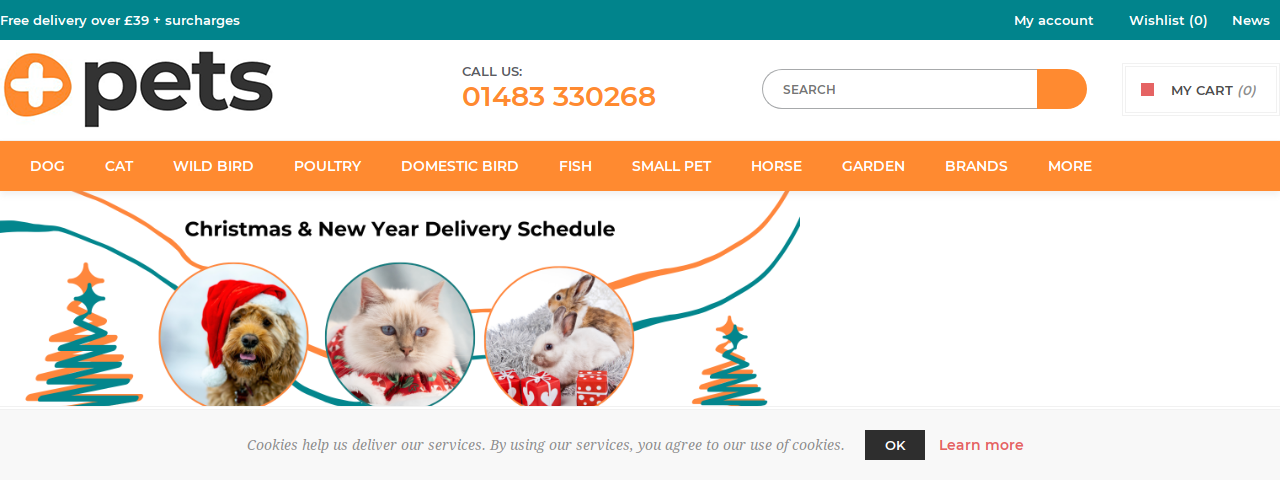Click the orange search submit button

tap(1062, 89)
